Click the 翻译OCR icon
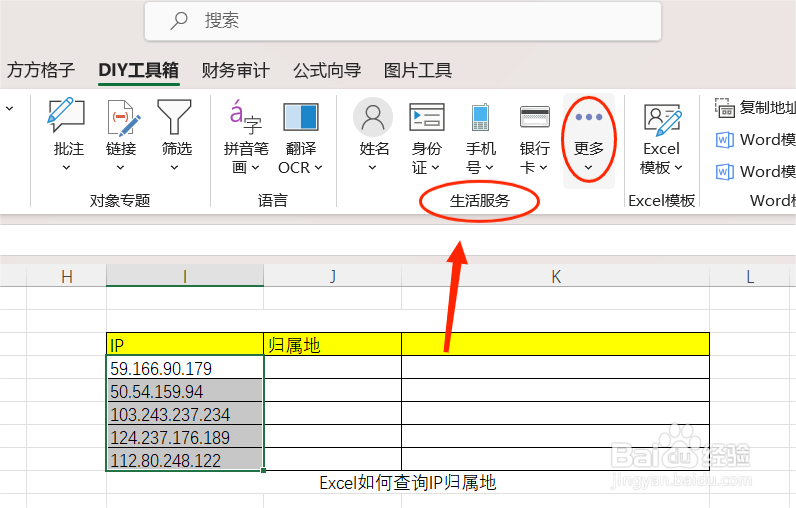This screenshot has width=796, height=508. point(301,116)
